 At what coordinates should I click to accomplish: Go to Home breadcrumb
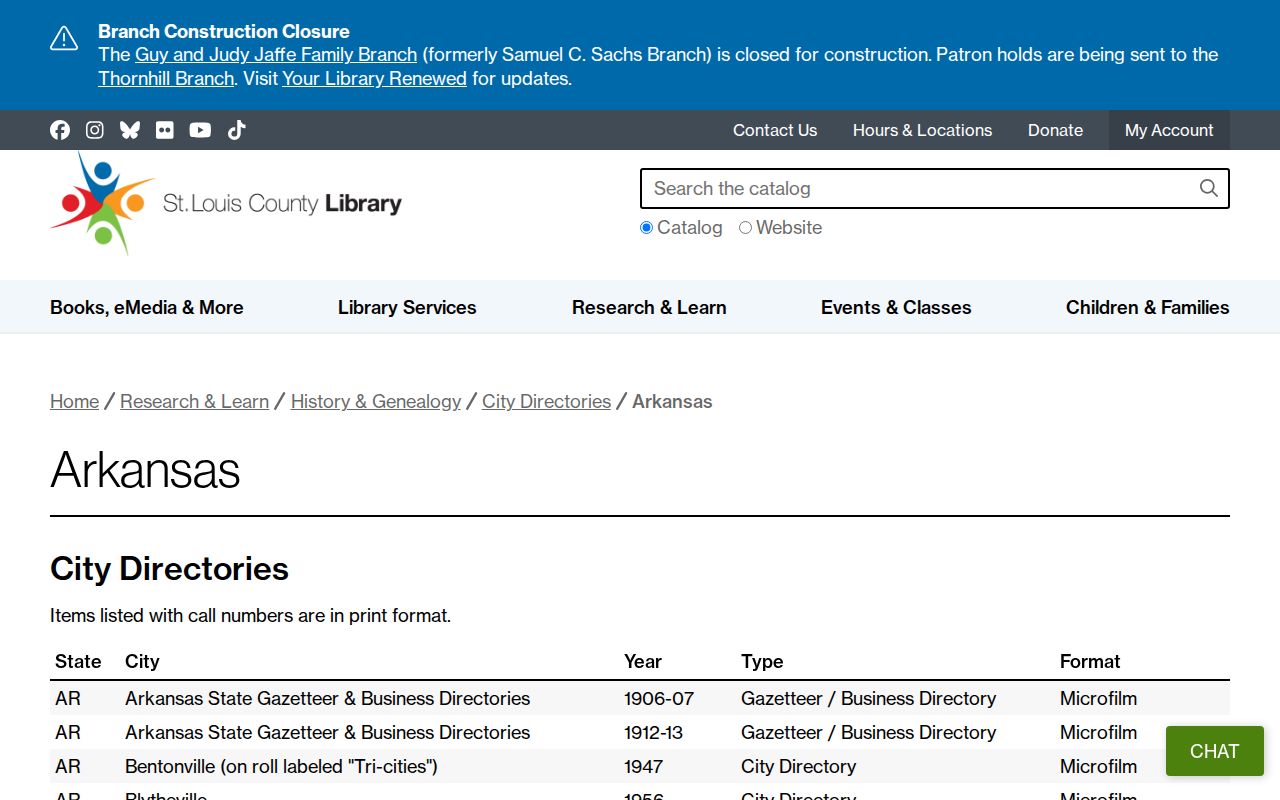click(x=75, y=401)
